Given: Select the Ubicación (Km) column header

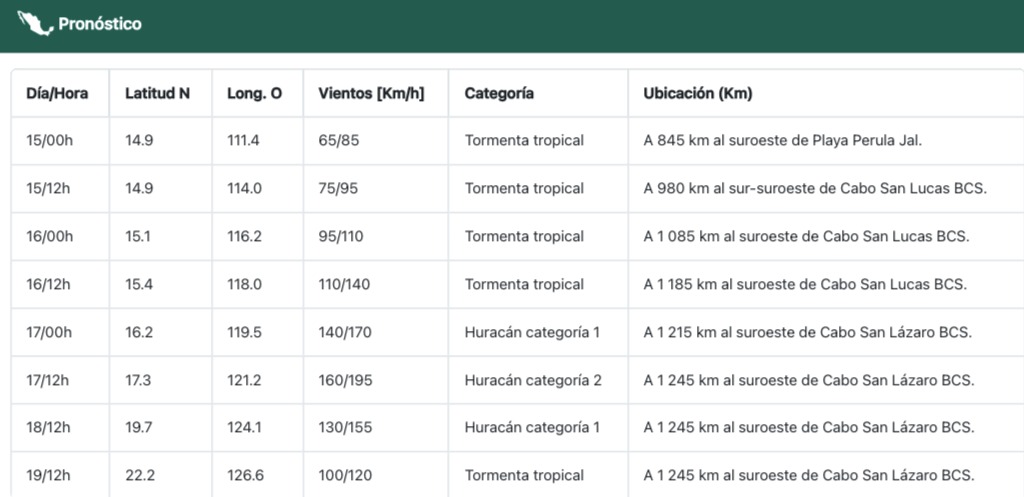Looking at the screenshot, I should (698, 93).
